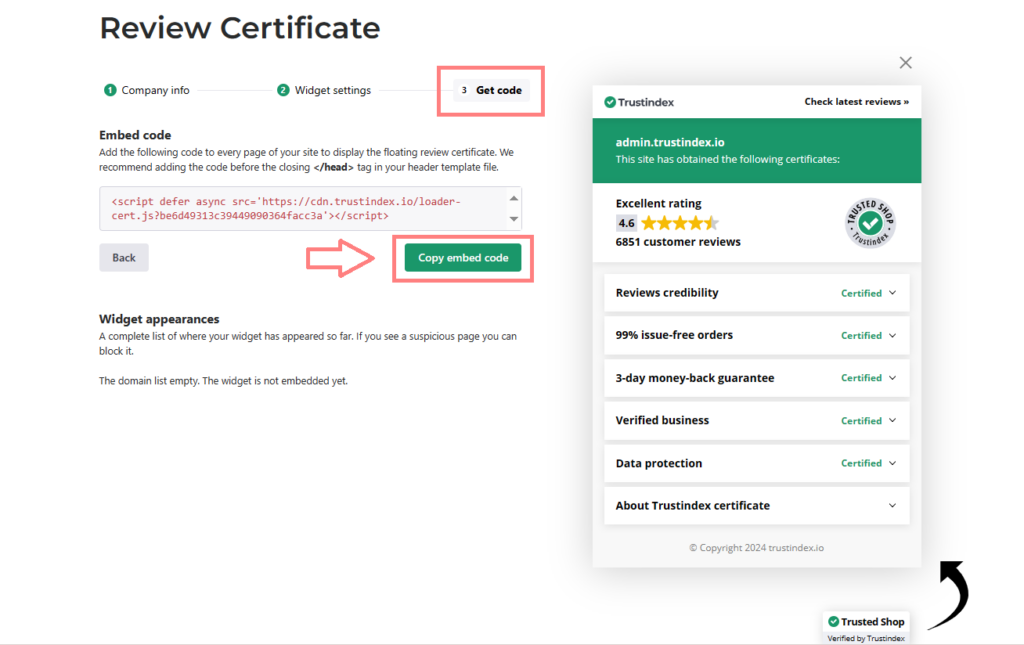Open the Verified business accordion
Viewport: 1024px width, 645px height.
tap(756, 421)
